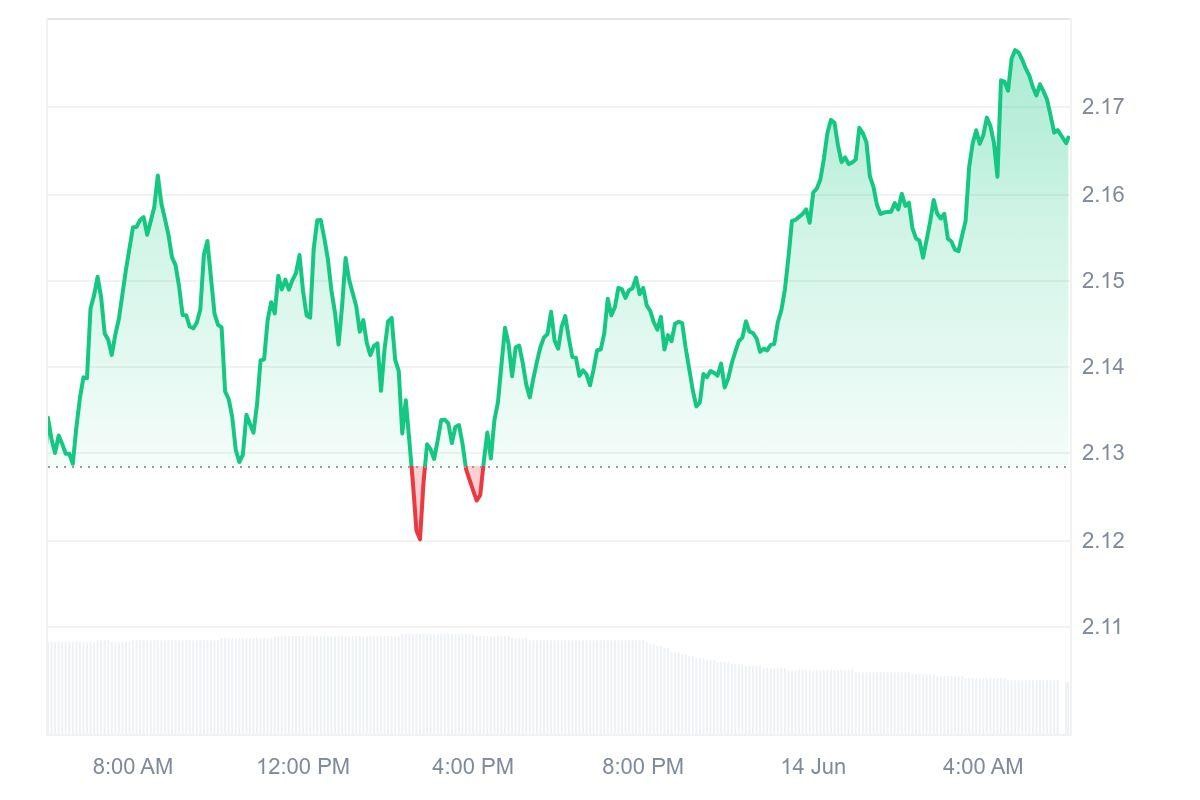Click the 4:00 AM time axis label
Image resolution: width=1200 pixels, height=800 pixels.
pos(983,767)
